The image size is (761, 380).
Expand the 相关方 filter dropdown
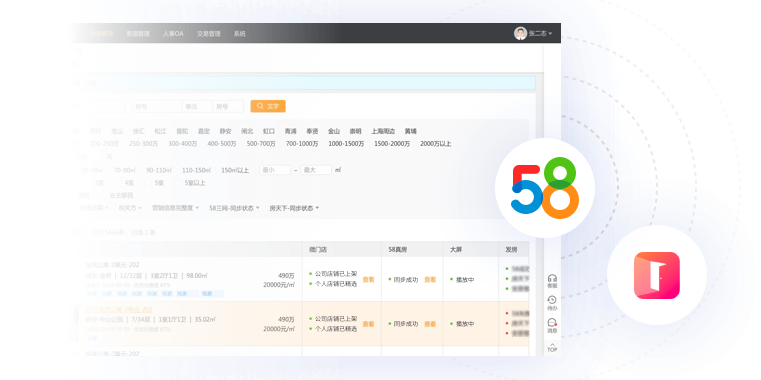pyautogui.click(x=130, y=208)
